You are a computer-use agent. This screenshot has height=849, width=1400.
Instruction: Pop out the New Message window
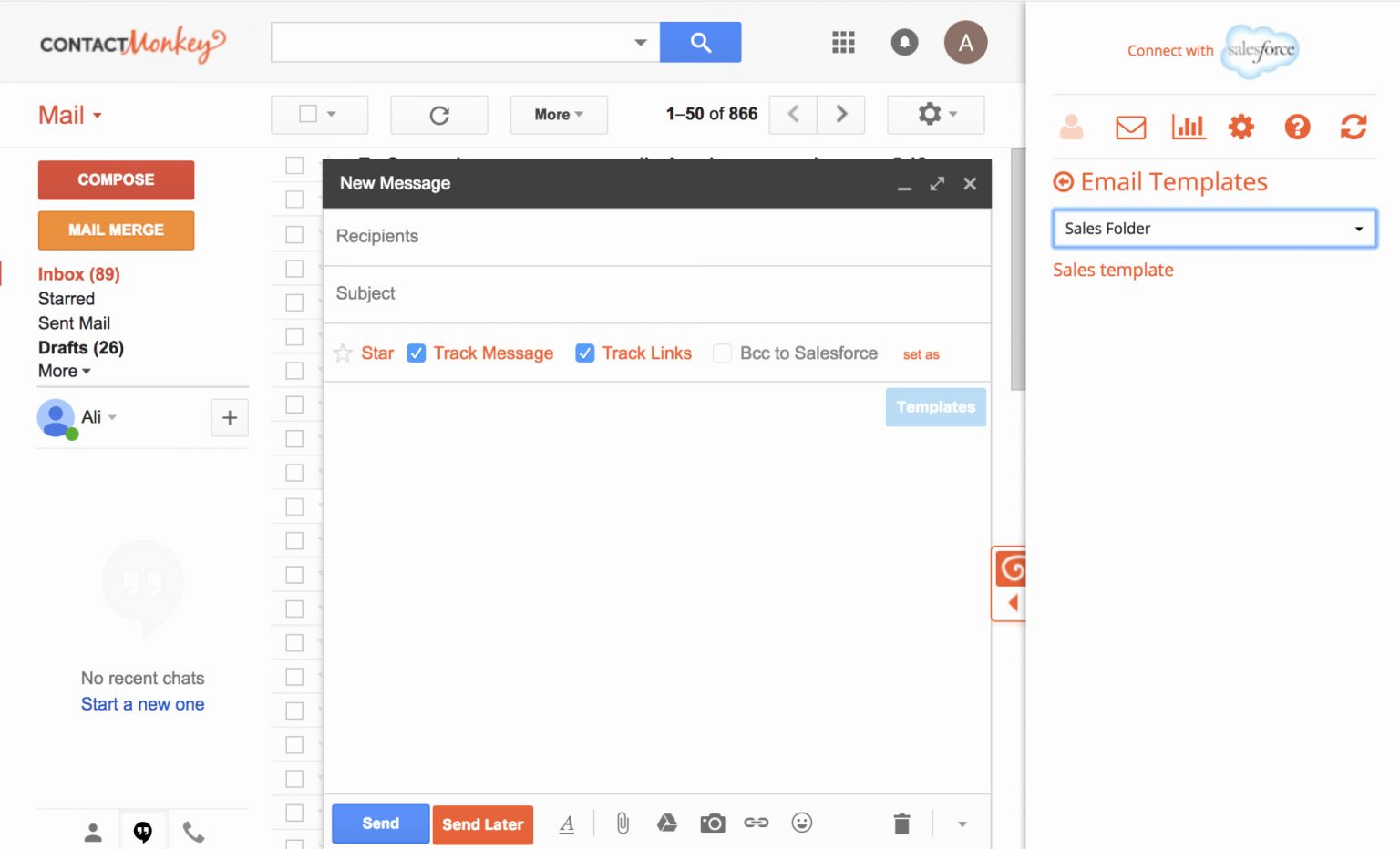pyautogui.click(x=937, y=184)
